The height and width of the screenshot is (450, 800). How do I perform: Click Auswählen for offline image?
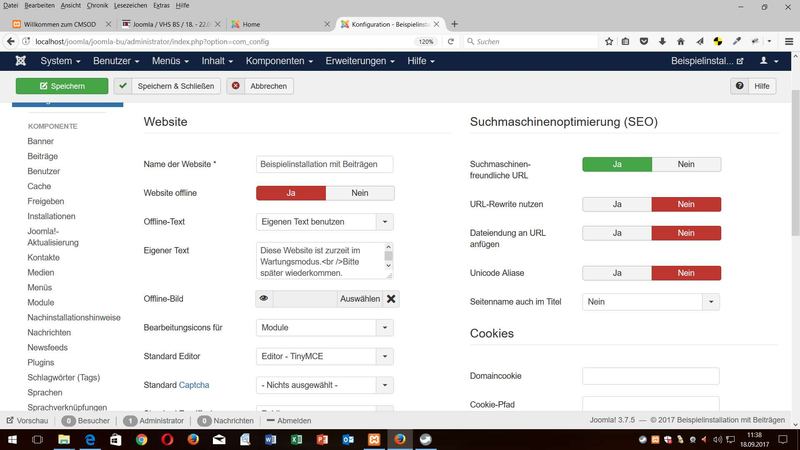[360, 298]
